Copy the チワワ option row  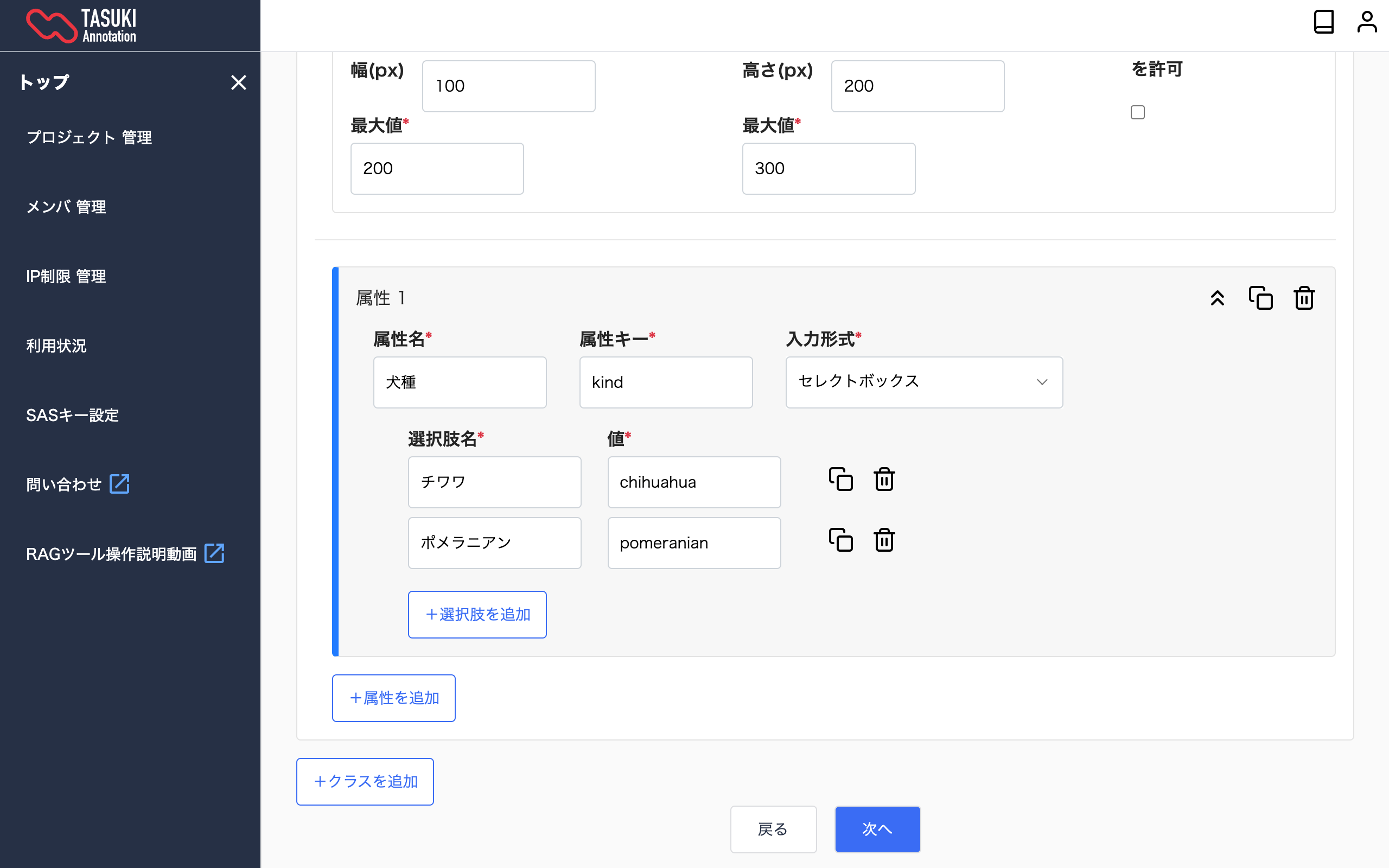pyautogui.click(x=840, y=479)
